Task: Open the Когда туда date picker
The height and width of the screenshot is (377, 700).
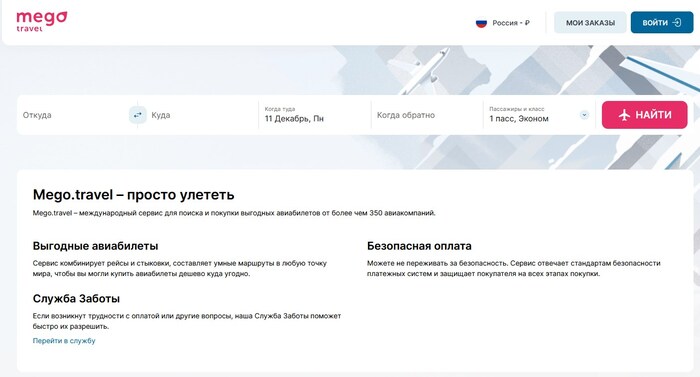Action: tap(314, 115)
